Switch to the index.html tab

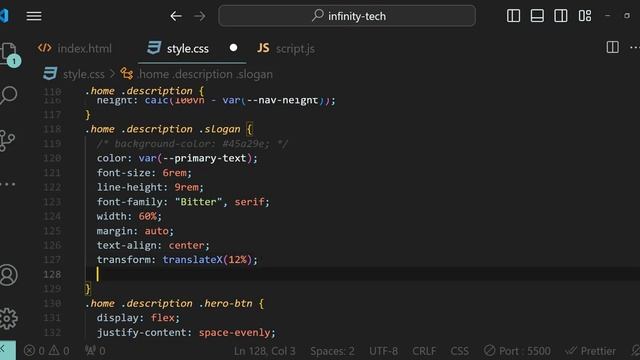(x=75, y=49)
